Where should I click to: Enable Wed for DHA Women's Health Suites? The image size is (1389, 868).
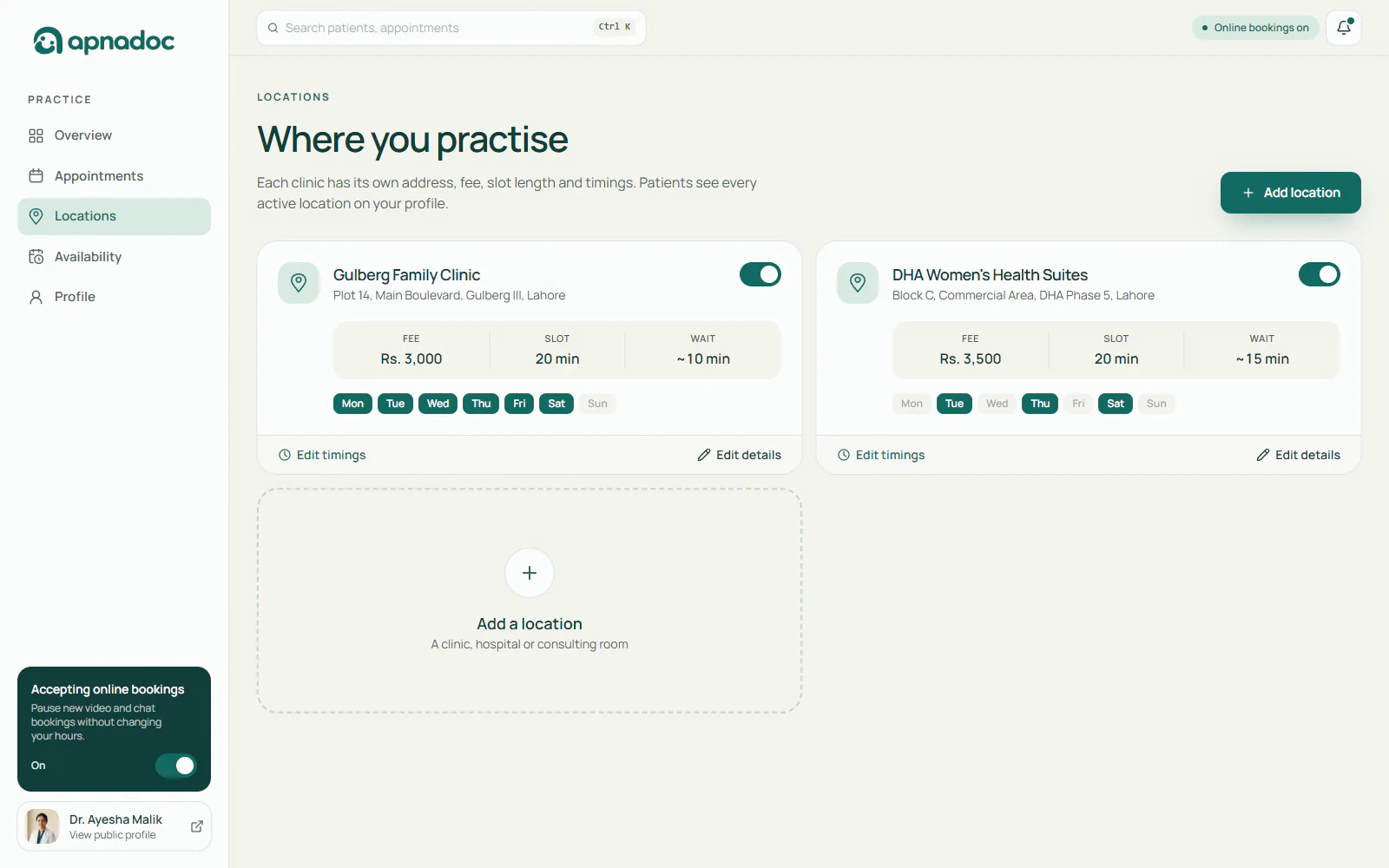(997, 404)
